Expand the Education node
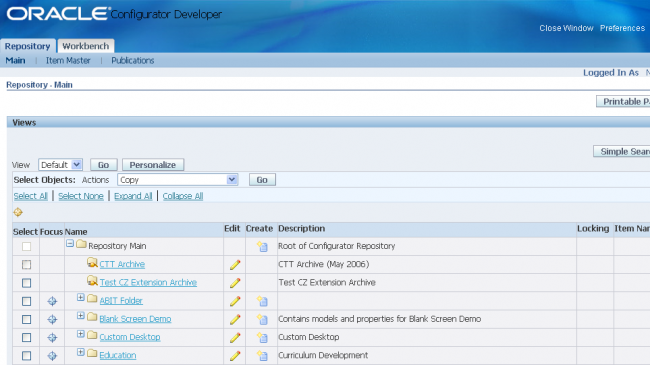Image resolution: width=650 pixels, height=365 pixels. click(81, 352)
